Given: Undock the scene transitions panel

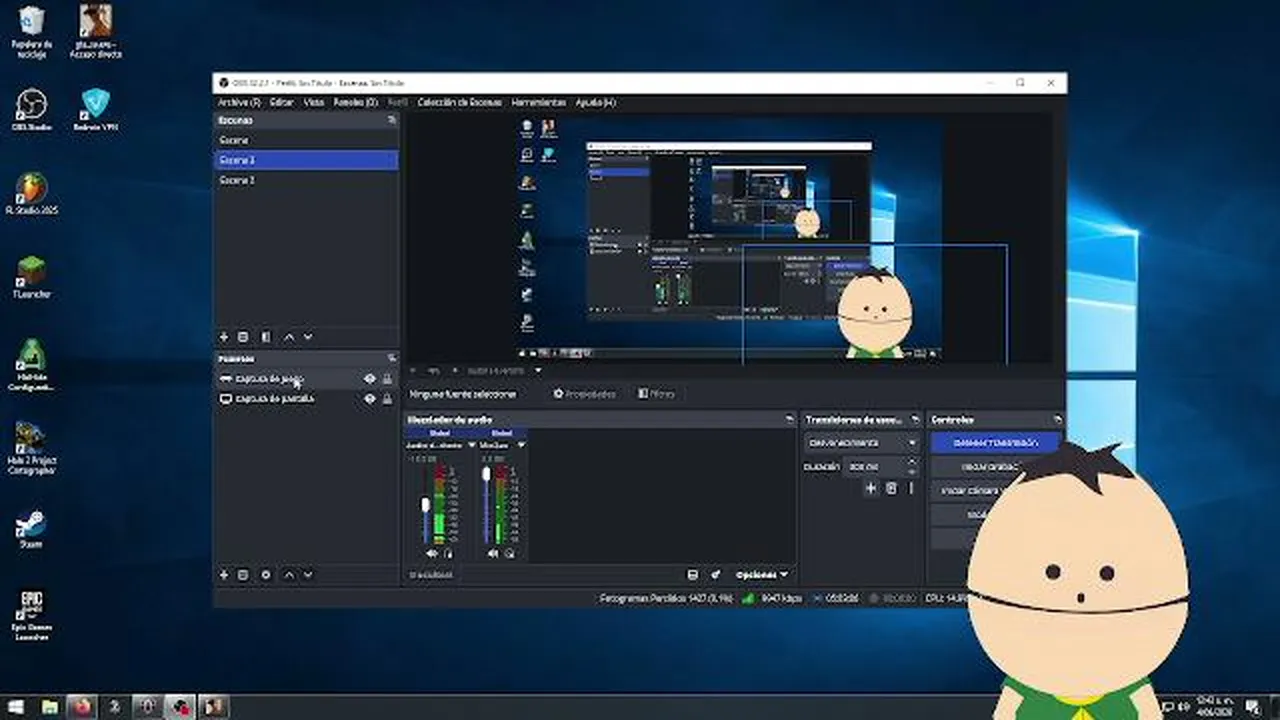Looking at the screenshot, I should point(916,420).
